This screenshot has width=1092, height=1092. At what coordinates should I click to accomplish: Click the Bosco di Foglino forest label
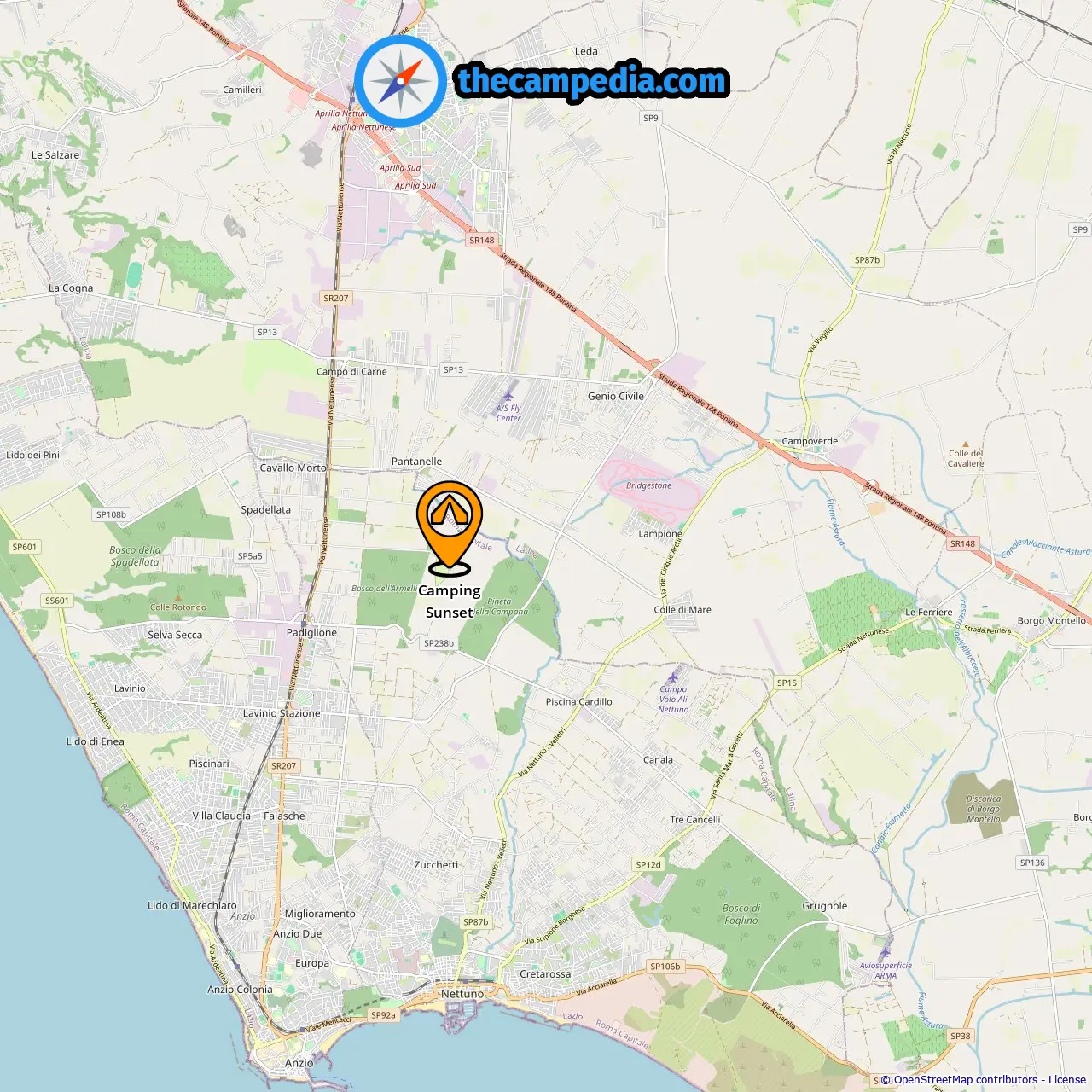coord(741,915)
